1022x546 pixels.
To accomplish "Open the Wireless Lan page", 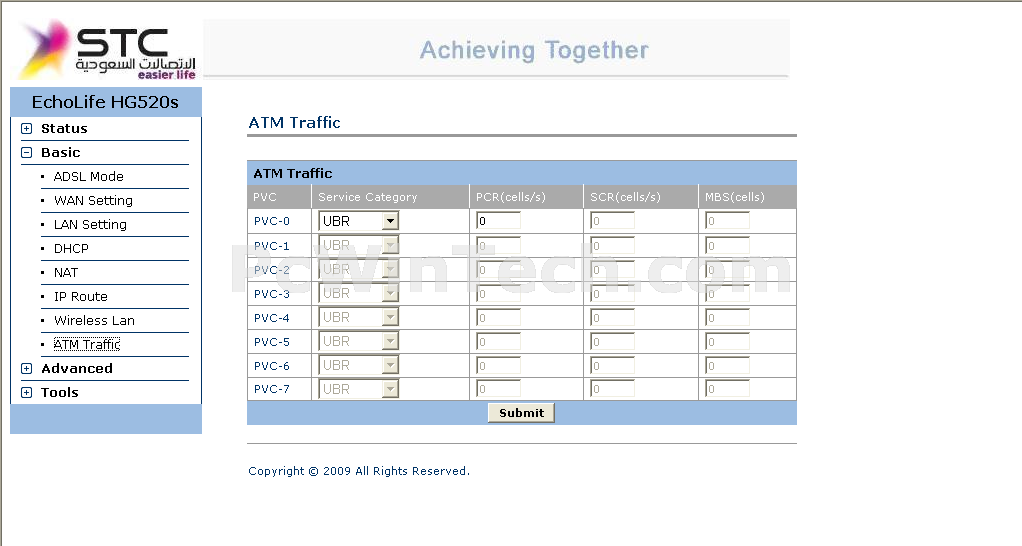I will click(94, 321).
